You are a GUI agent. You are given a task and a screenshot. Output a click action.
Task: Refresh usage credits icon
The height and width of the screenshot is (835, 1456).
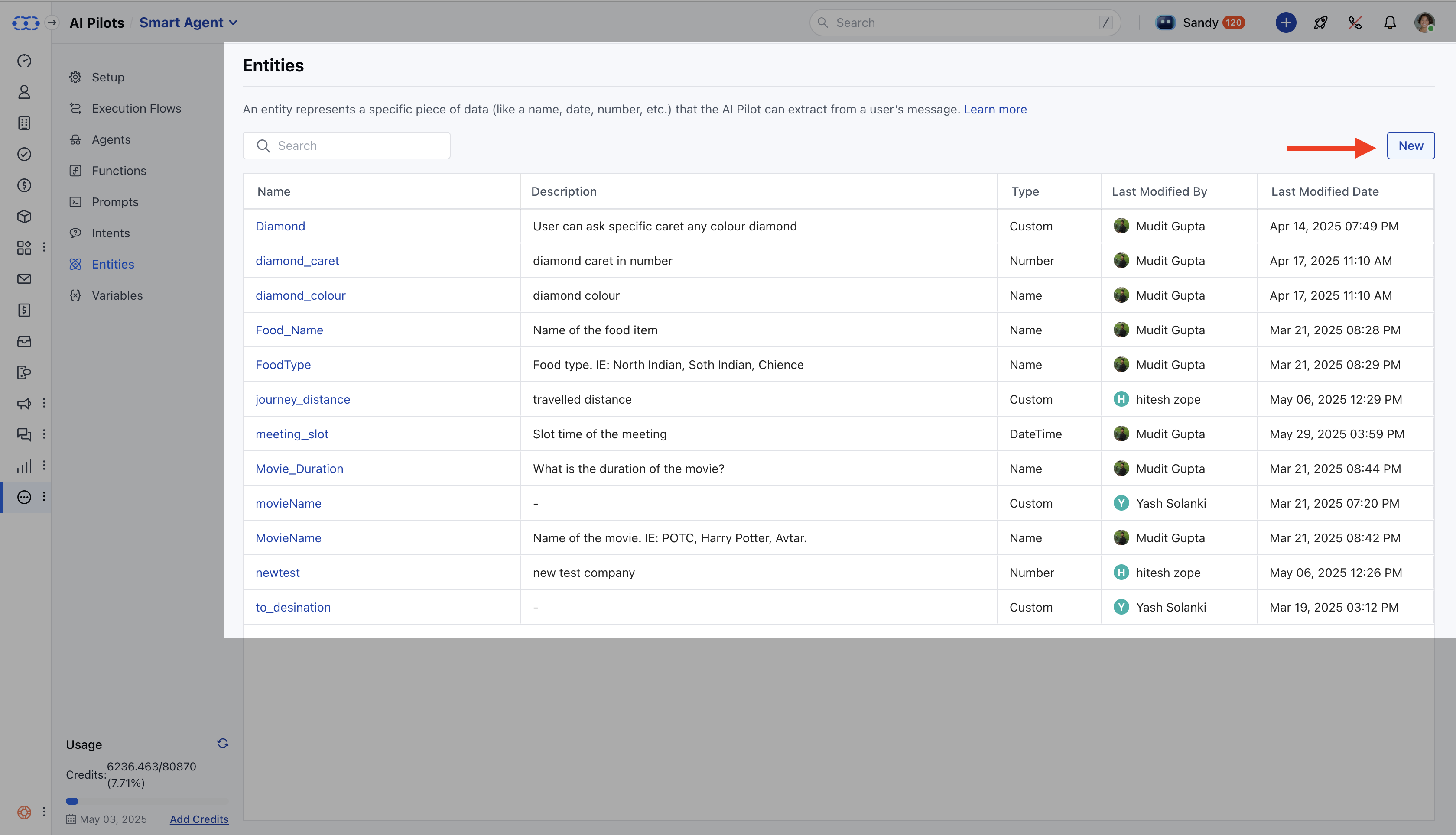(x=223, y=743)
